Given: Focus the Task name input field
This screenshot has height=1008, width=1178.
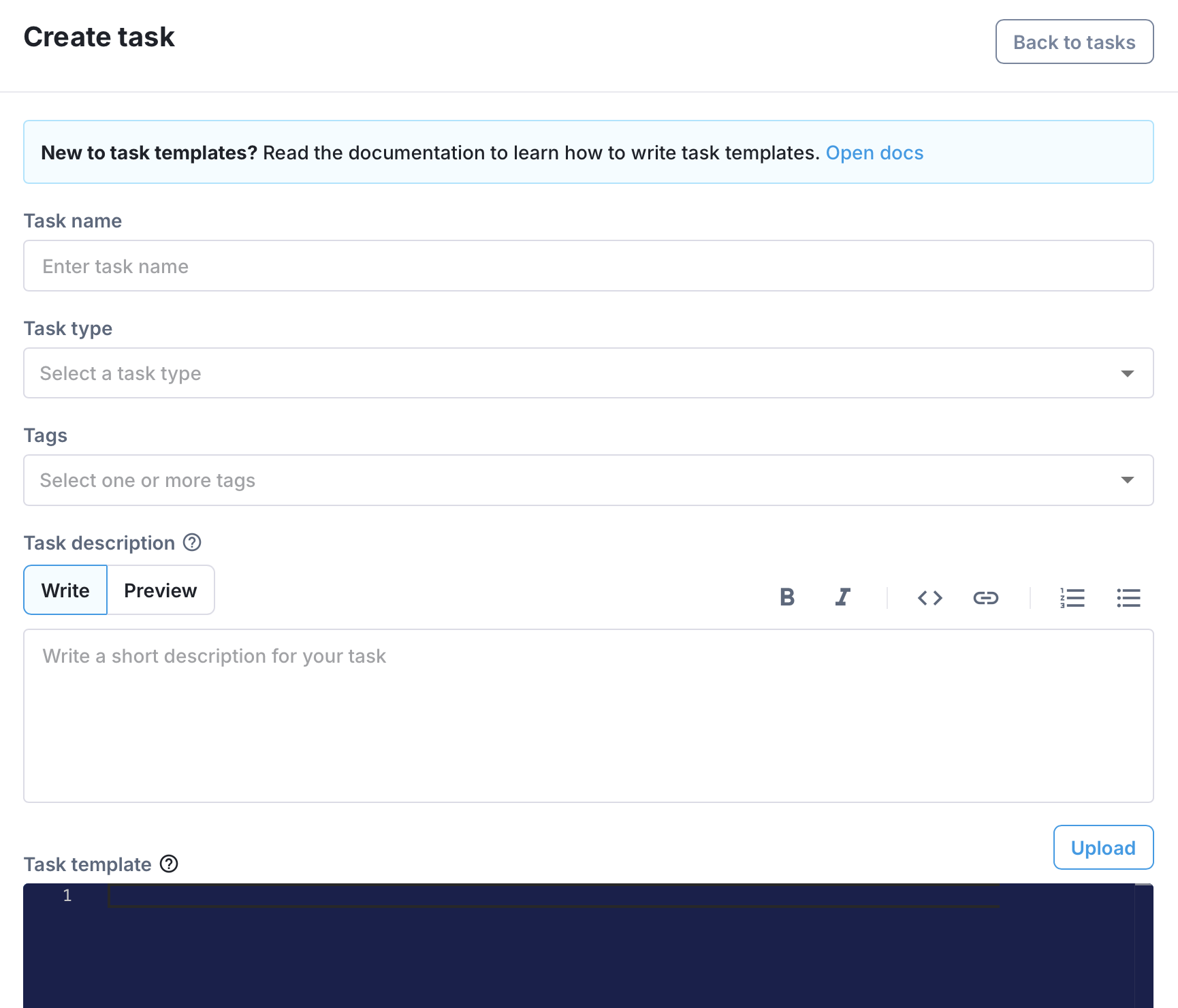Looking at the screenshot, I should click(588, 266).
